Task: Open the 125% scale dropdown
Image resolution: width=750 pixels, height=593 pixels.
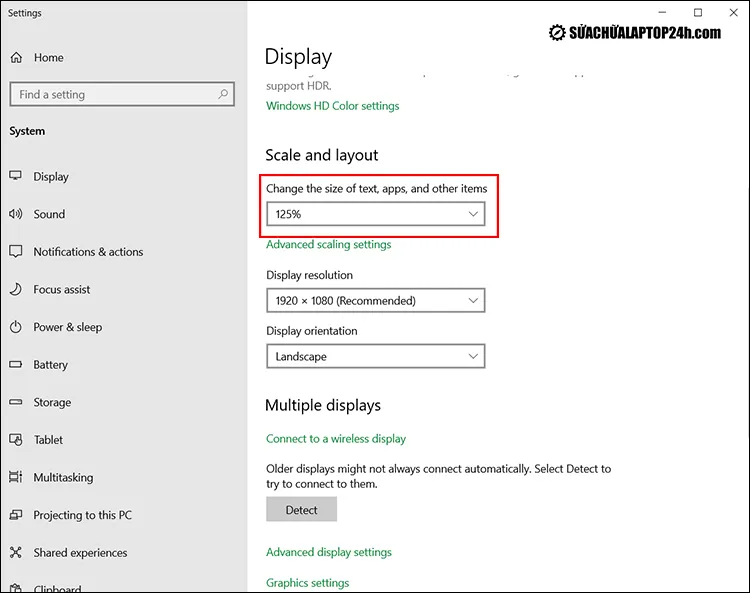Action: click(x=375, y=214)
